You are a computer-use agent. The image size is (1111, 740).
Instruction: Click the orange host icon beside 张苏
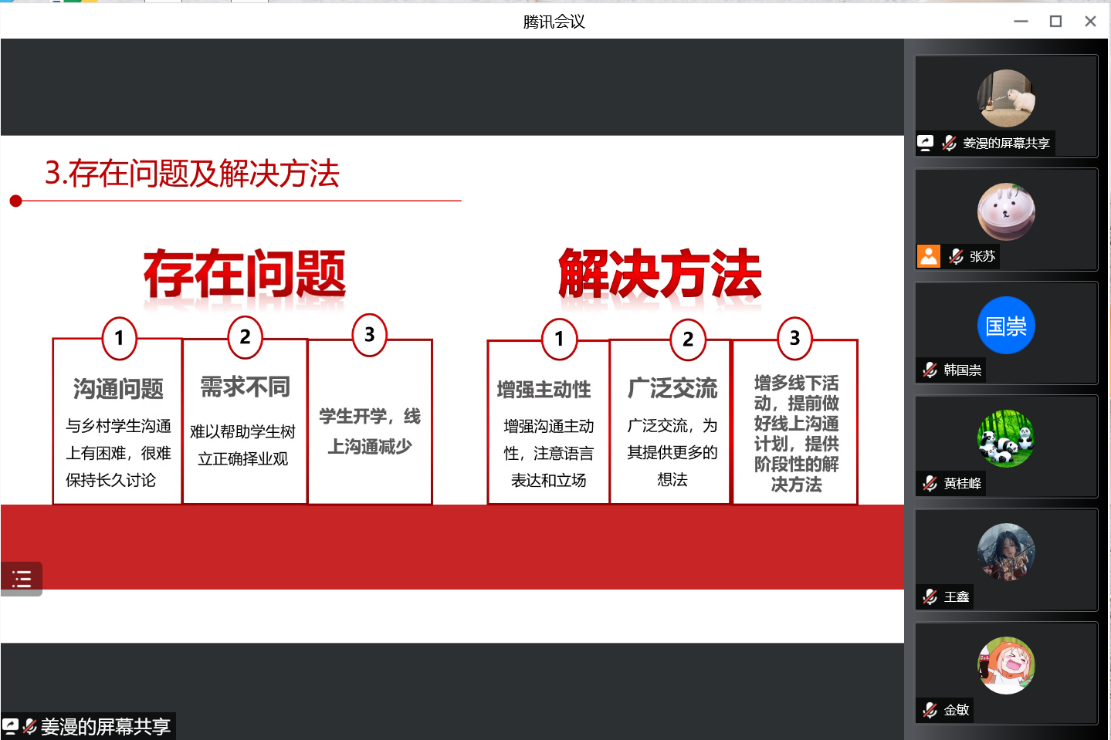(x=929, y=256)
